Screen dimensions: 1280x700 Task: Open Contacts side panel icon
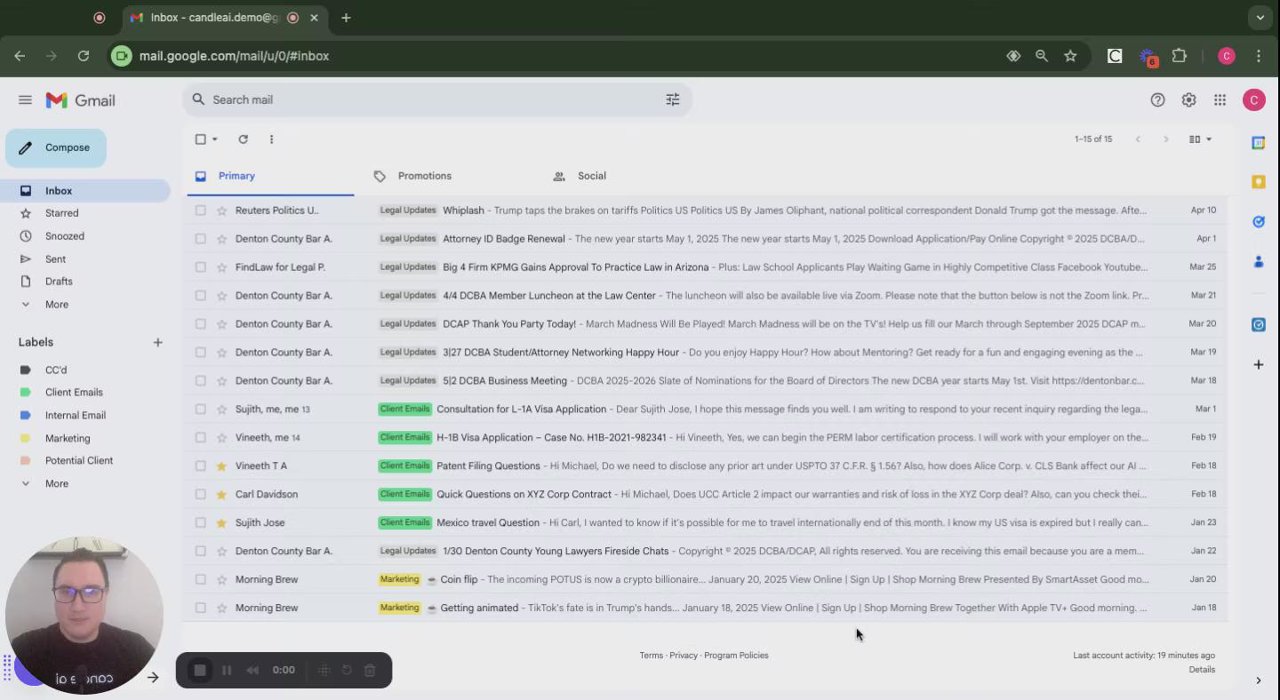point(1258,261)
